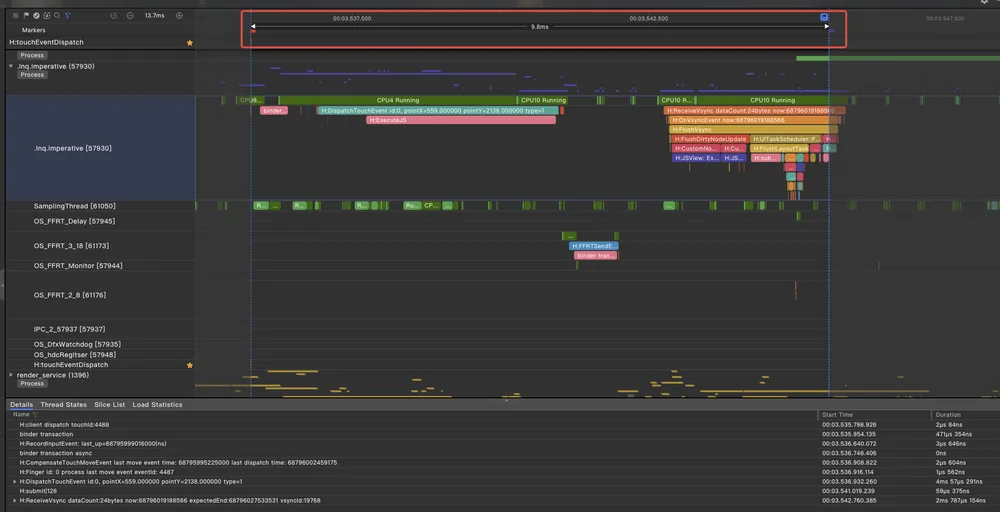Open the Load Statistics tab
Image resolution: width=1000 pixels, height=512 pixels.
(158, 404)
